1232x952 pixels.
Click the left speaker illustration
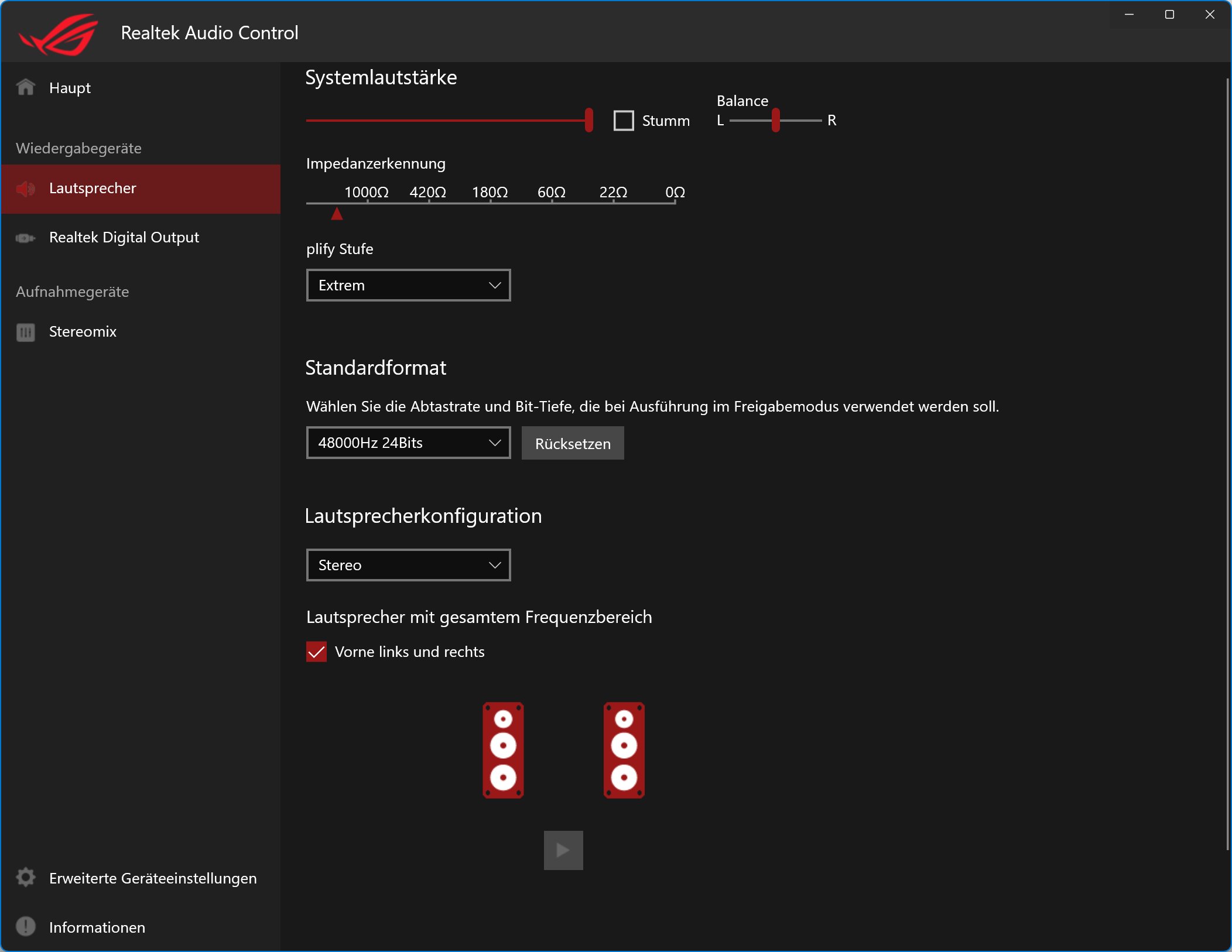503,750
